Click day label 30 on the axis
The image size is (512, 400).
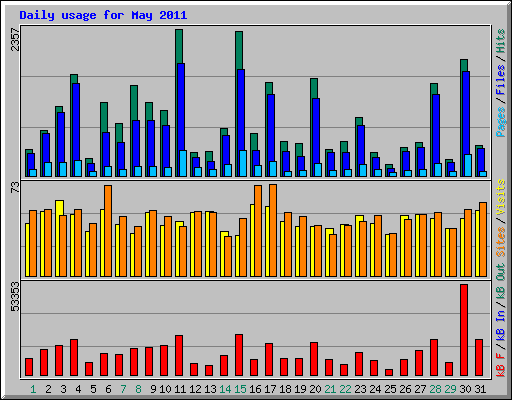tap(465, 389)
